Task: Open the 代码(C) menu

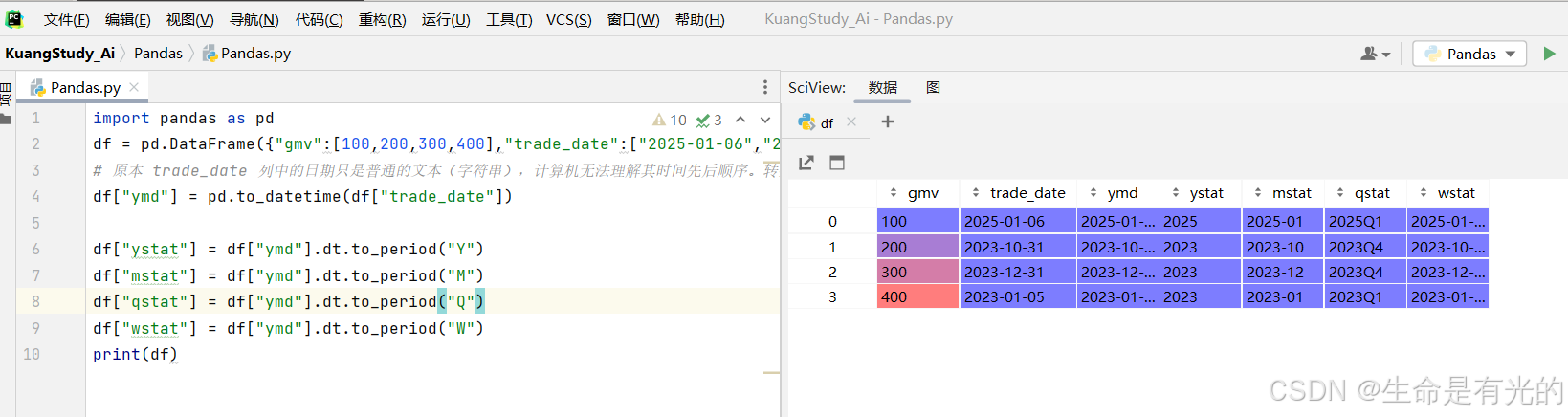Action: point(319,19)
